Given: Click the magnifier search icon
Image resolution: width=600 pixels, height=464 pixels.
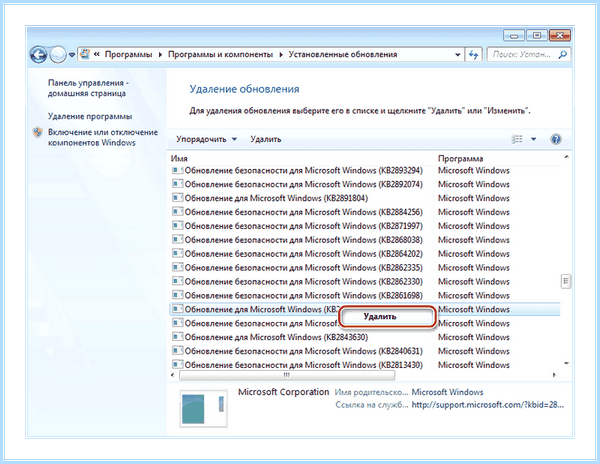Looking at the screenshot, I should pos(562,55).
